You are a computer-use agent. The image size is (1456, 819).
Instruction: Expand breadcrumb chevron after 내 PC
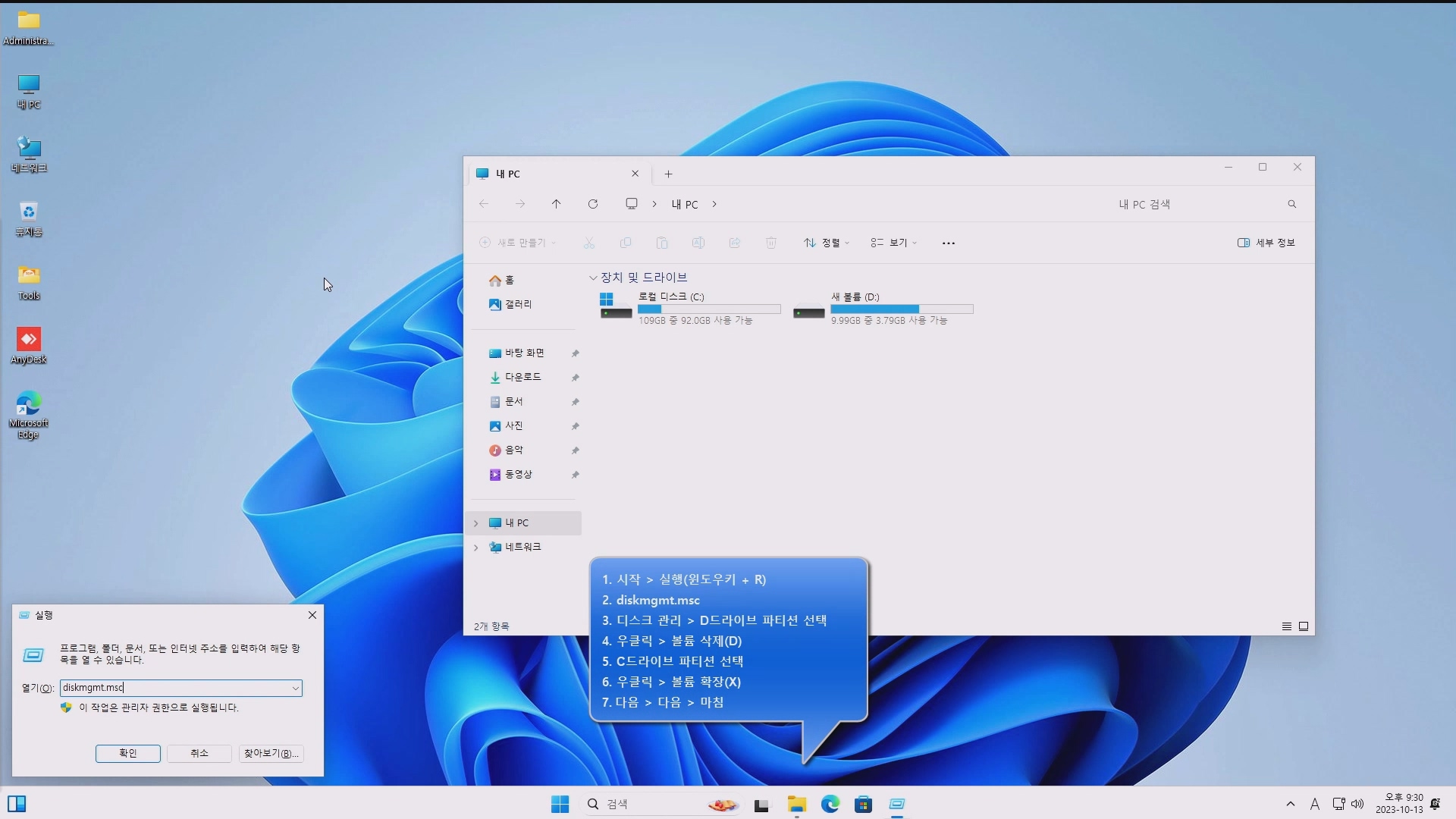tap(714, 204)
